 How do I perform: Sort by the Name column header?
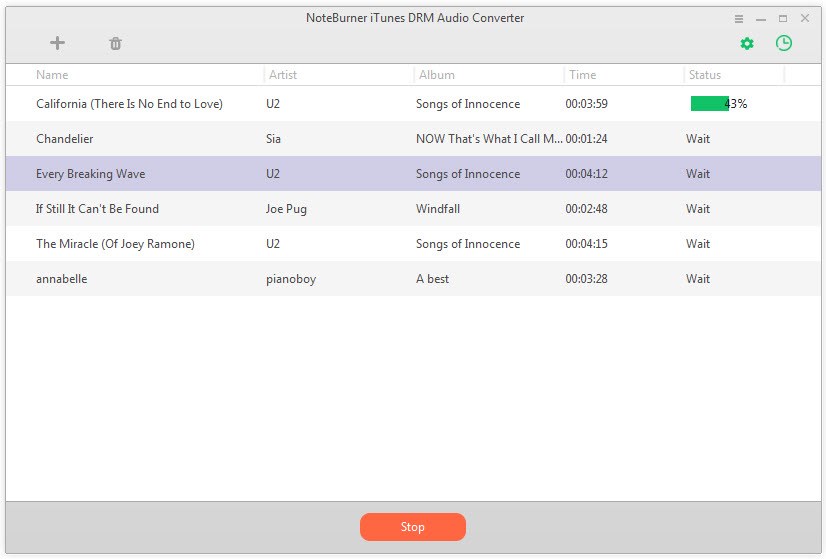pyautogui.click(x=52, y=75)
